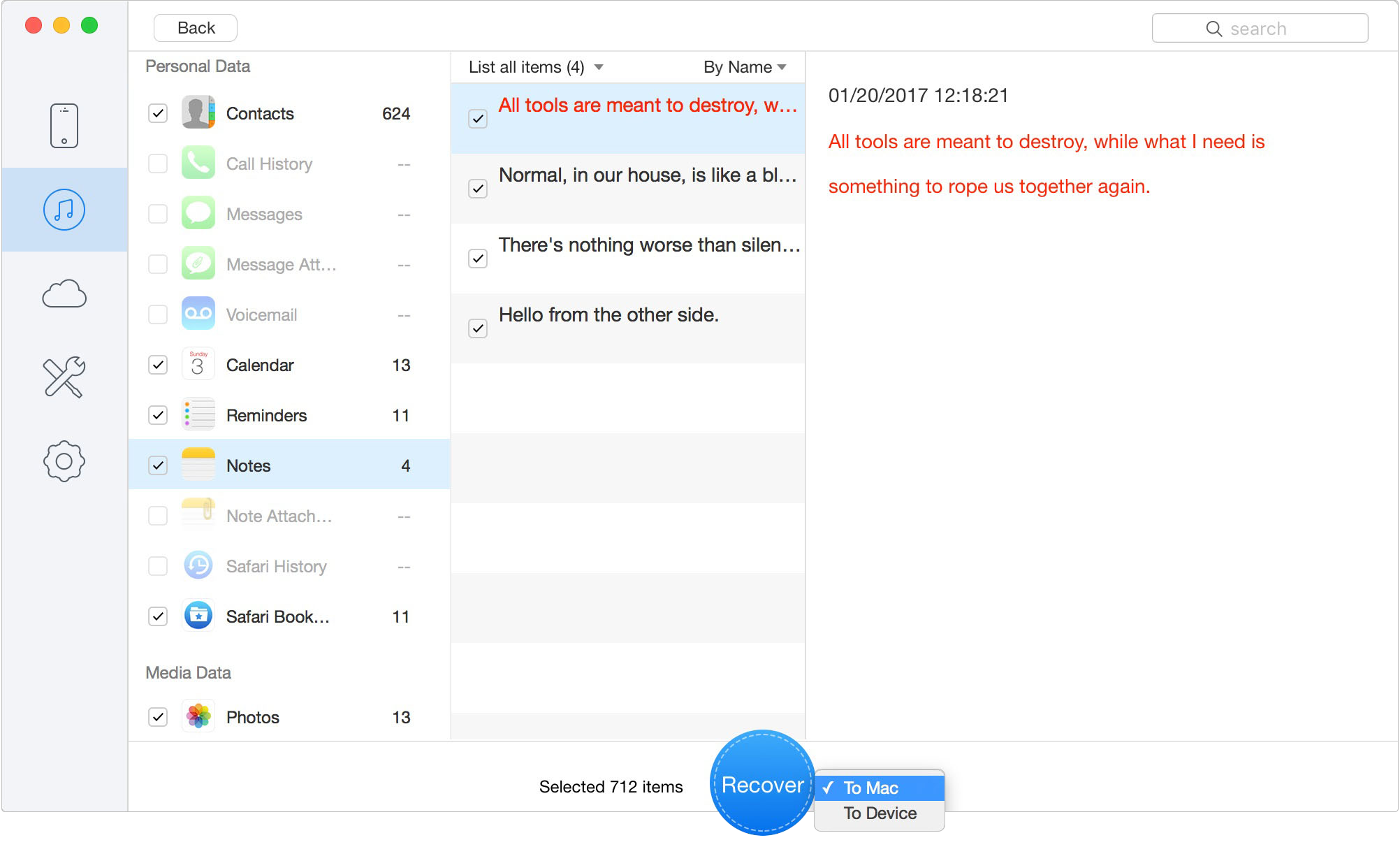Click the Safari History clock icon

pyautogui.click(x=198, y=566)
